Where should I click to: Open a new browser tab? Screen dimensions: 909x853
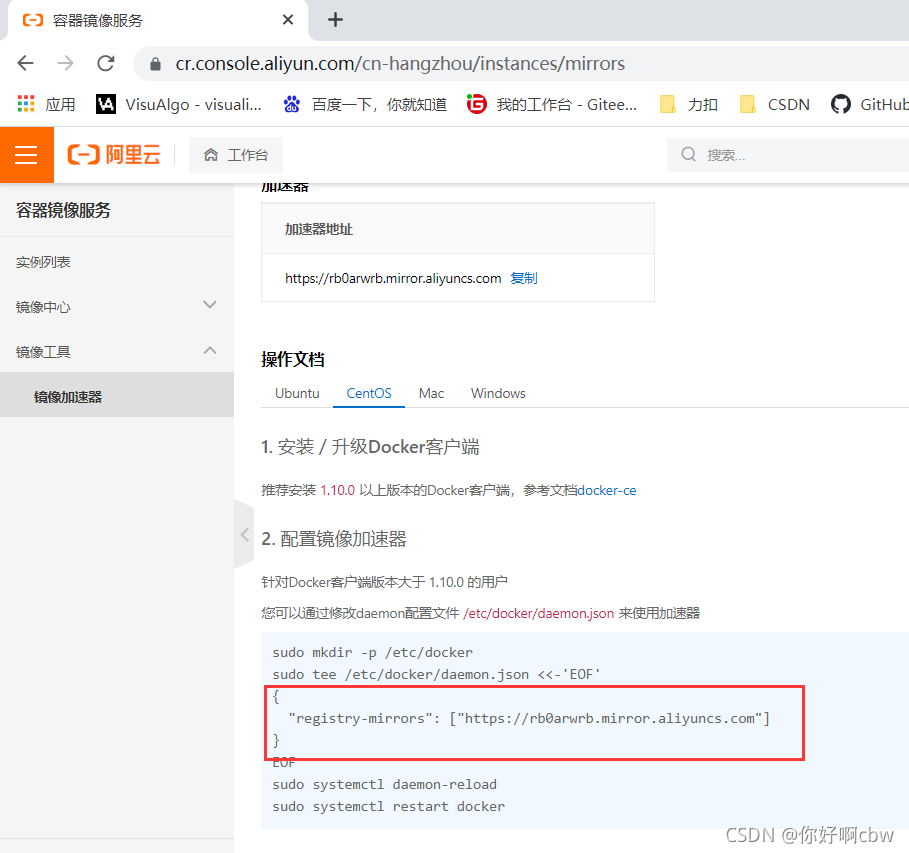tap(335, 20)
